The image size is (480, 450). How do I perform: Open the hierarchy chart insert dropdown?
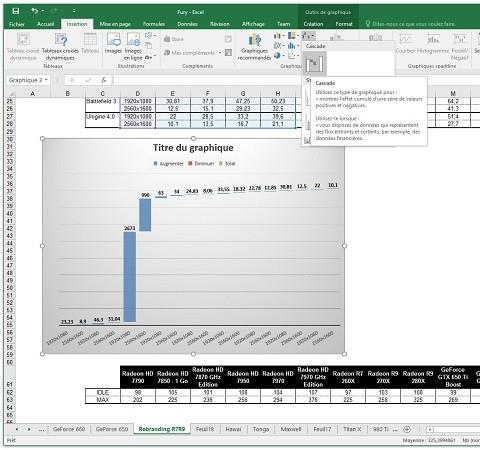294,35
